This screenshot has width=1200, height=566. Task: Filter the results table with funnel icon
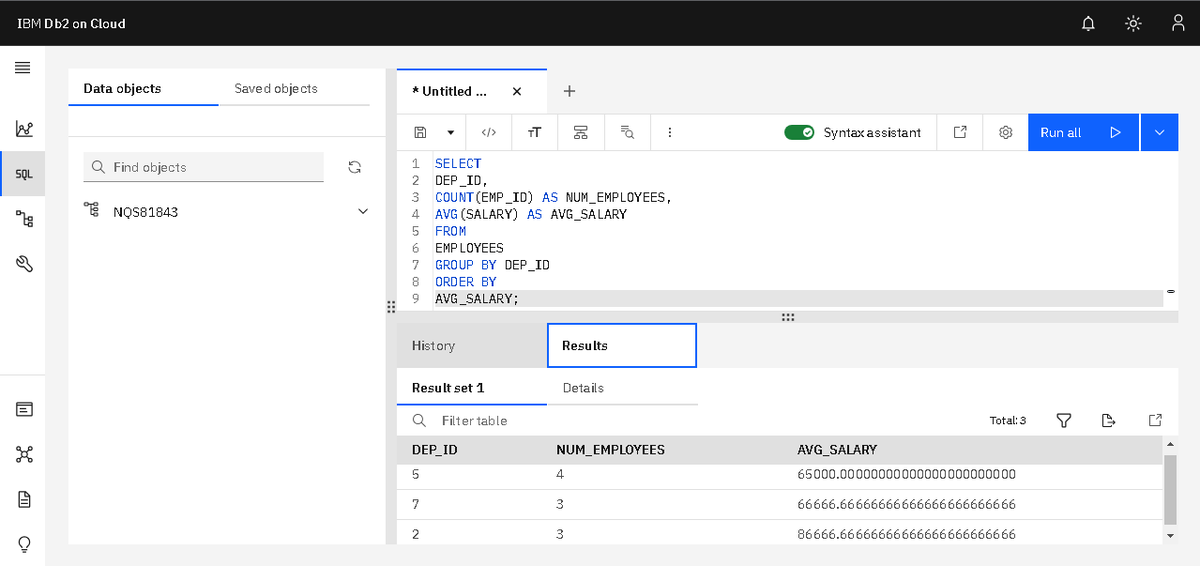1064,421
